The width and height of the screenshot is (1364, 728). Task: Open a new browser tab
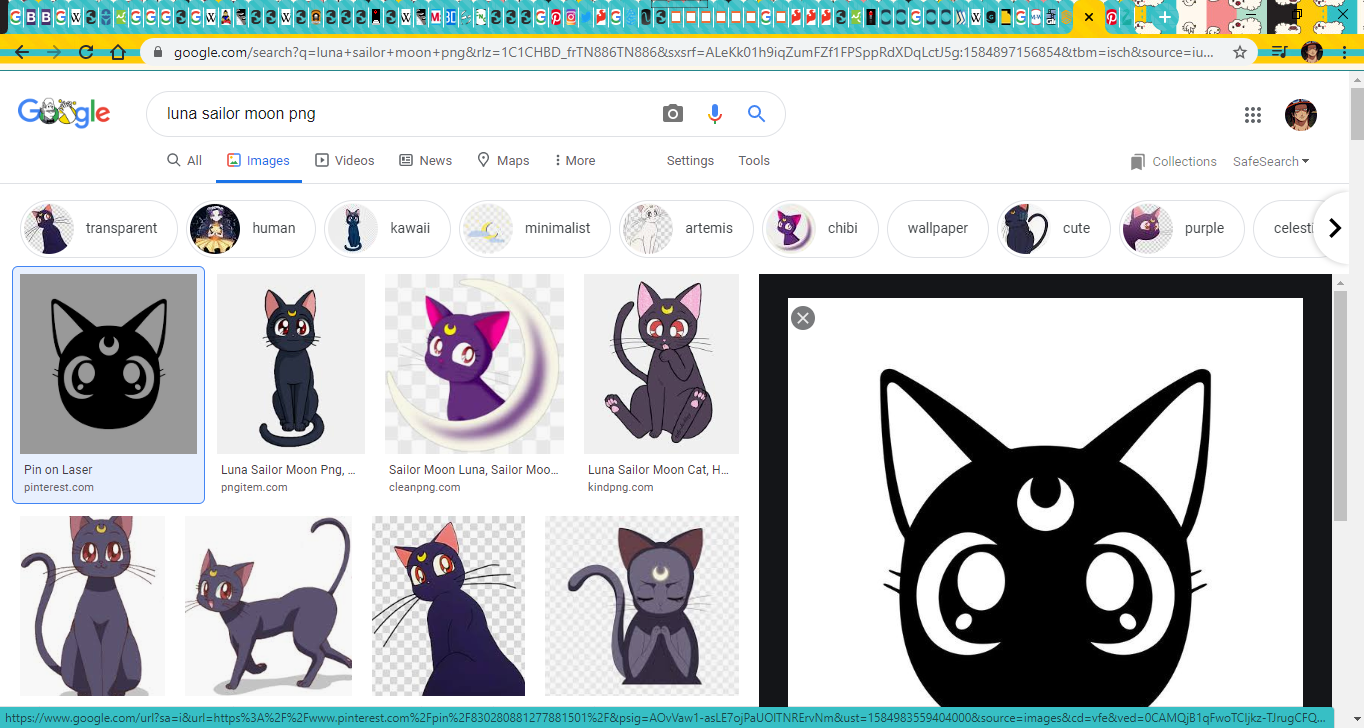coord(1165,17)
